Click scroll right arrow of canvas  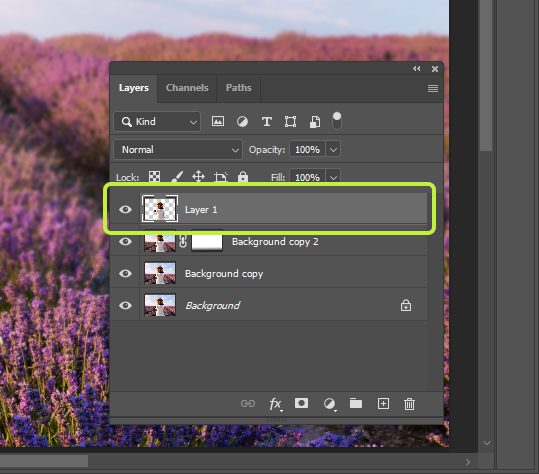coord(468,462)
